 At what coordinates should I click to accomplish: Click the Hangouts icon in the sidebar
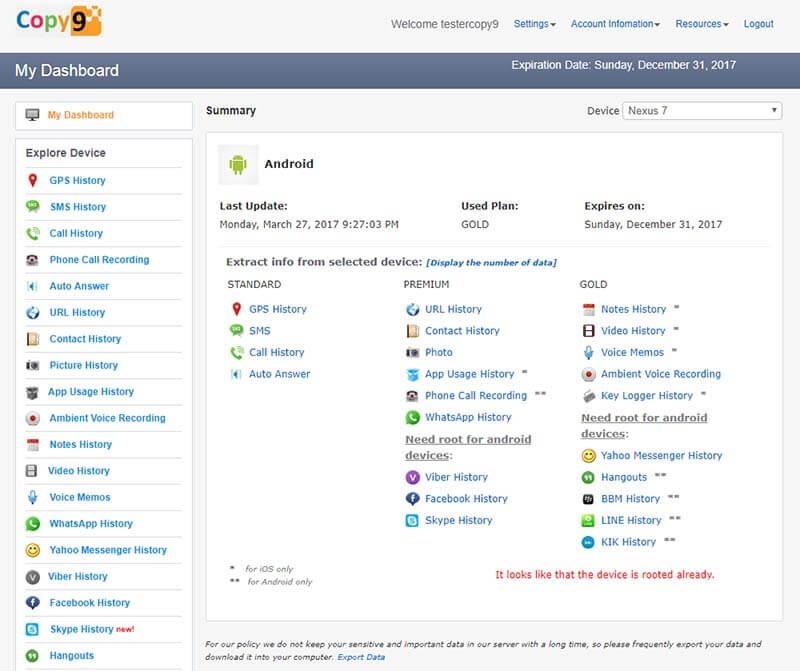click(32, 656)
